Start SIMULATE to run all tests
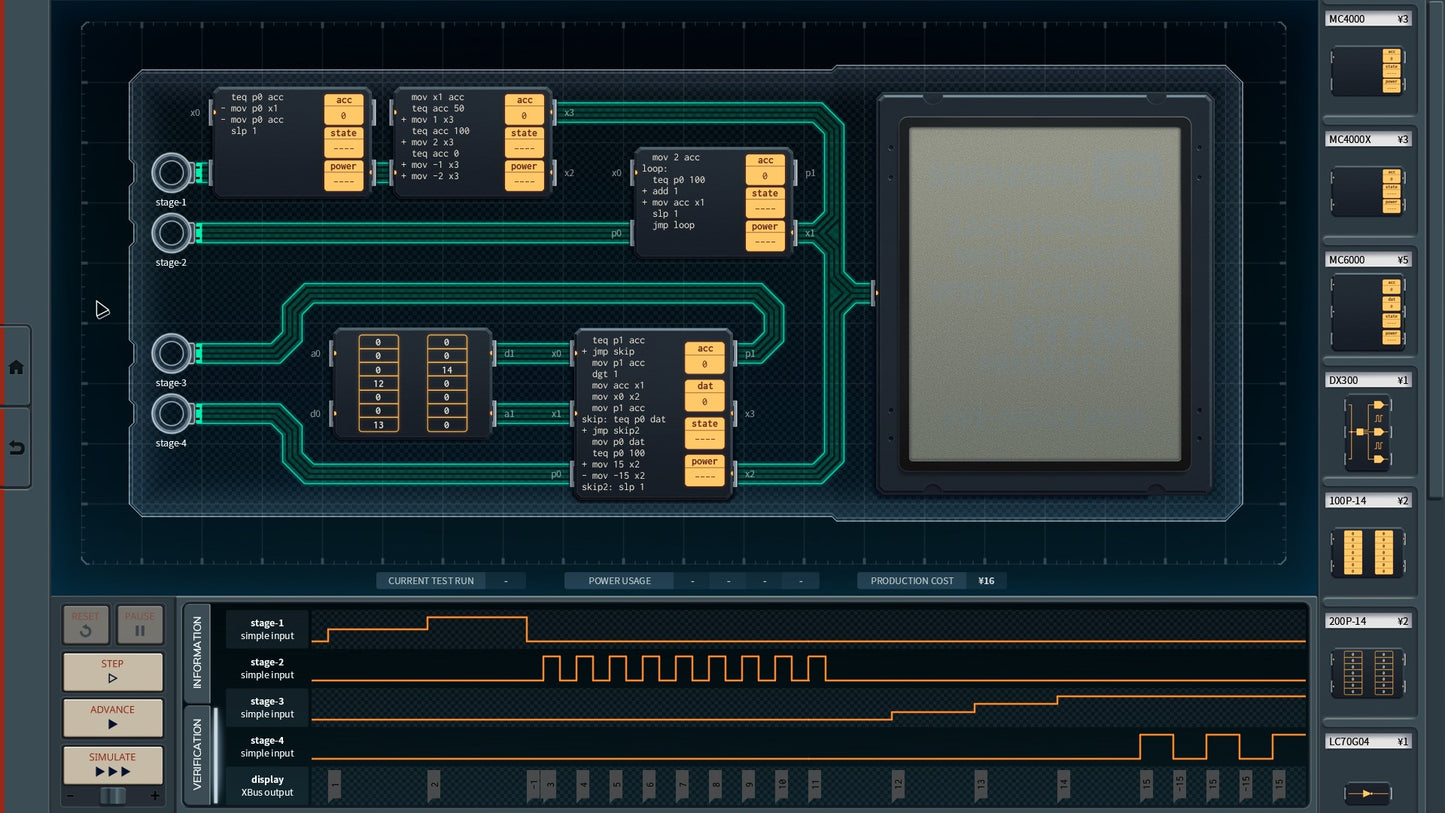The width and height of the screenshot is (1445, 813). coord(112,763)
